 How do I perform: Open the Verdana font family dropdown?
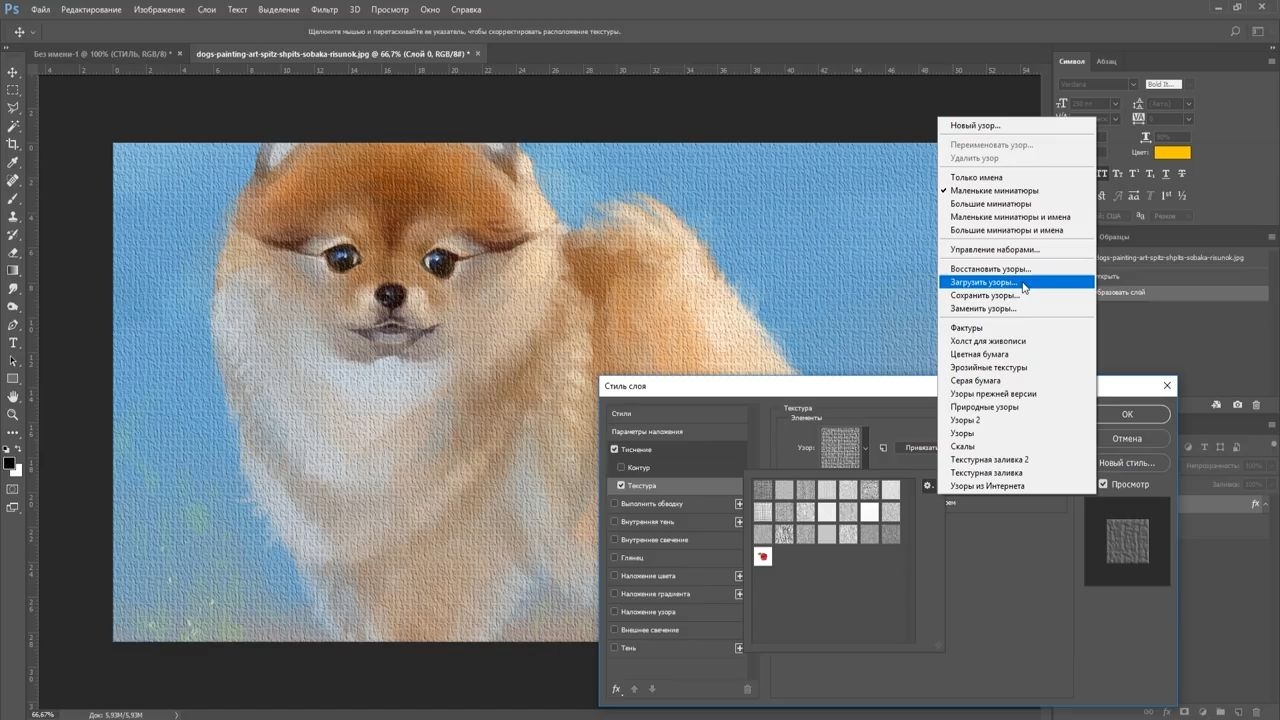(x=1098, y=85)
